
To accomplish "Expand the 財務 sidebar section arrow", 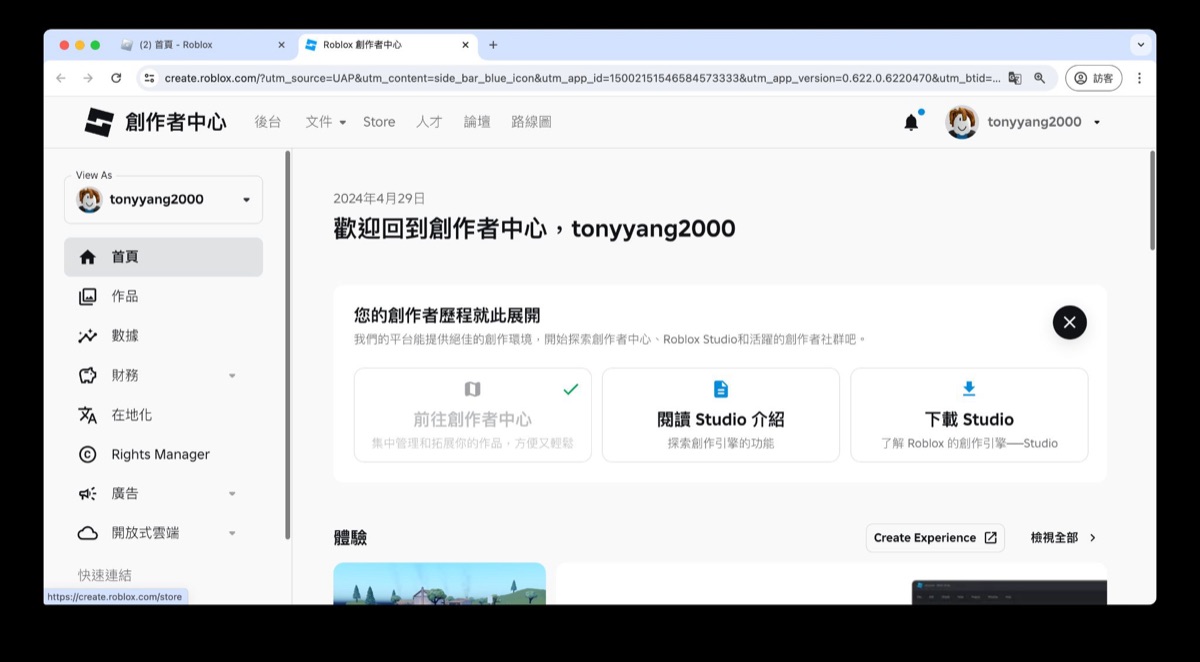I will [x=232, y=376].
